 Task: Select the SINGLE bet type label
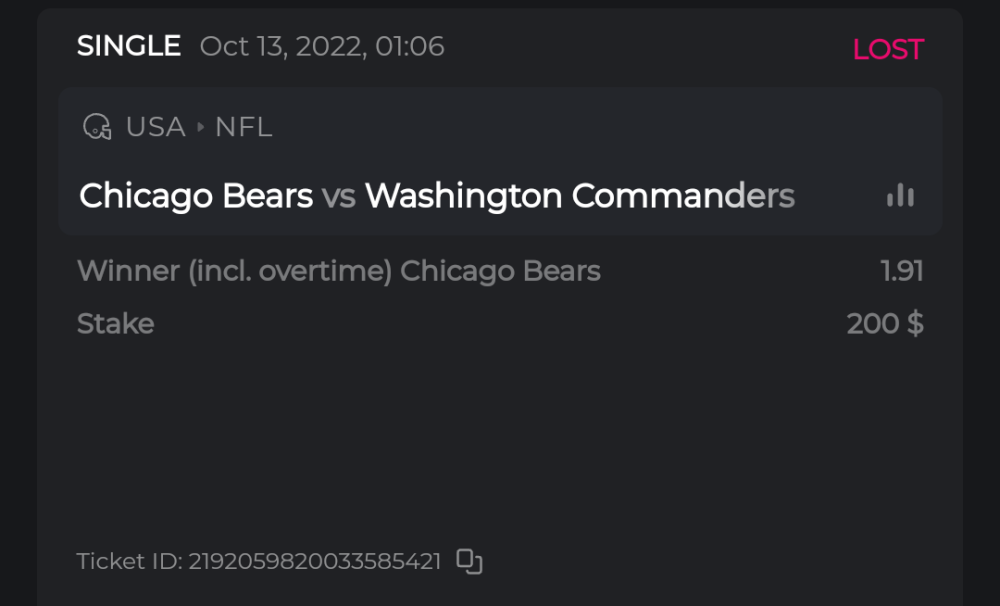point(128,45)
